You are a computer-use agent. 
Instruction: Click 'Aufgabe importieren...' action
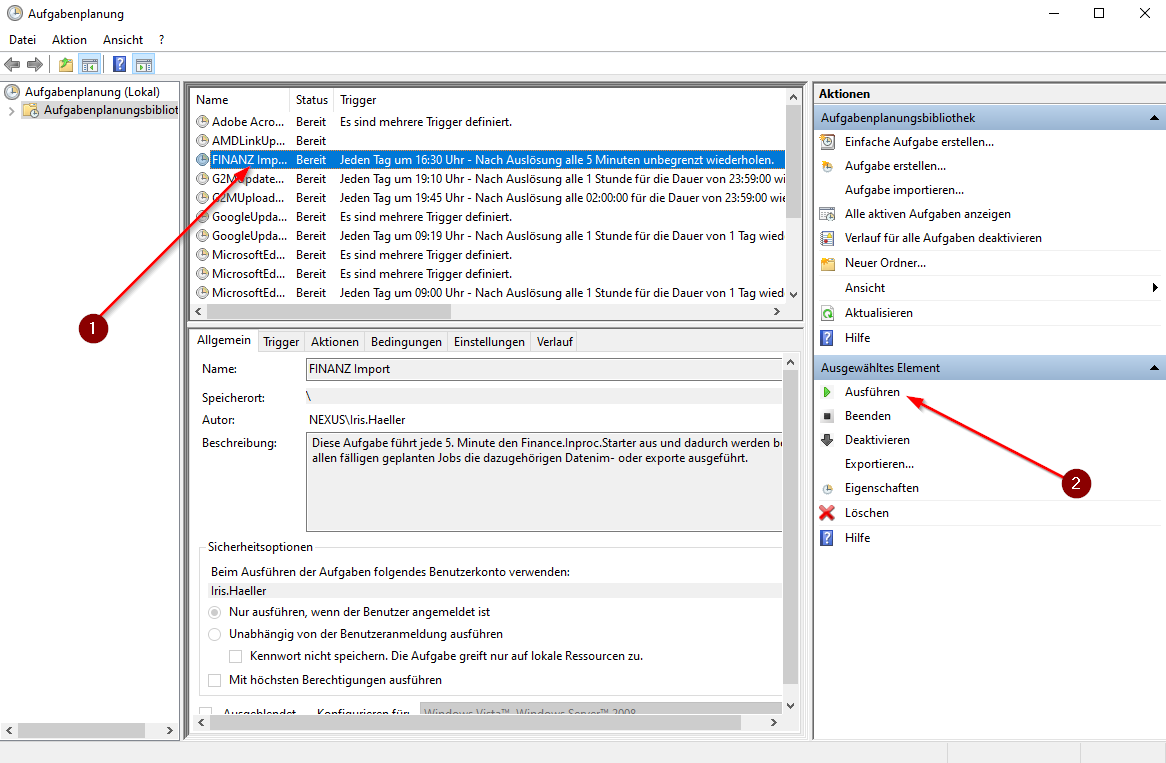point(904,190)
